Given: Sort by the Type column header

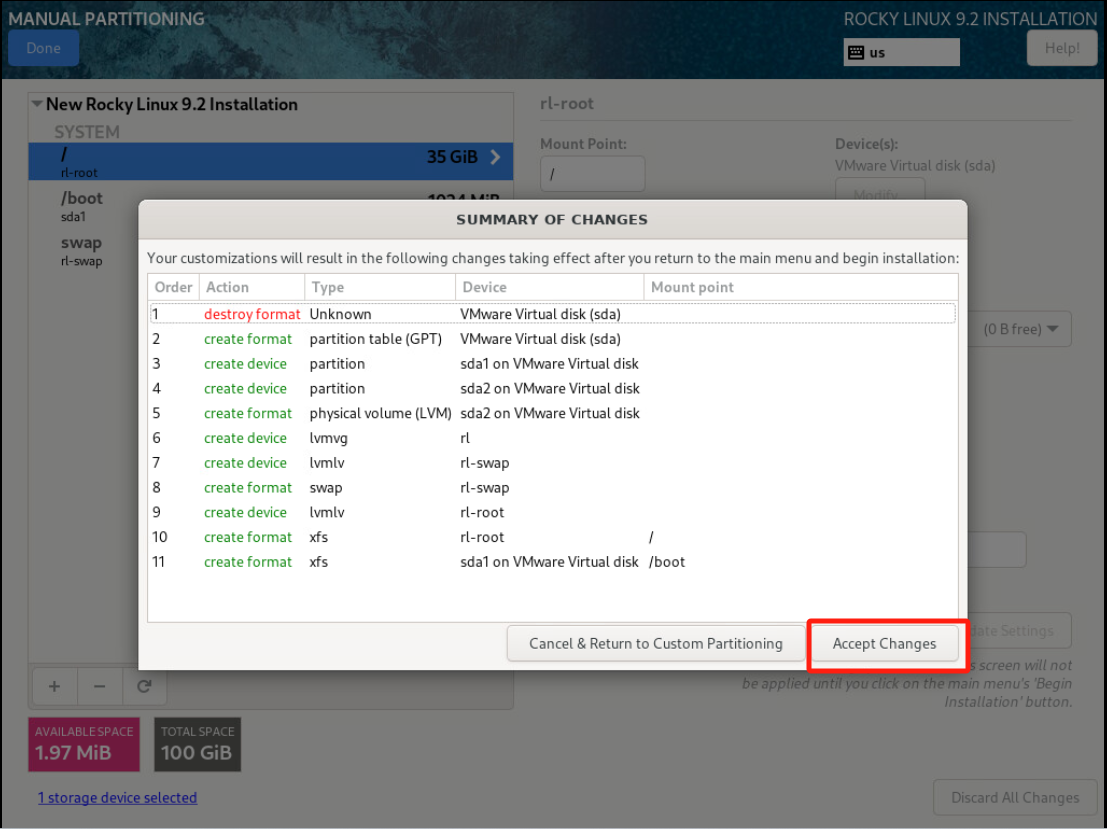Looking at the screenshot, I should point(380,287).
